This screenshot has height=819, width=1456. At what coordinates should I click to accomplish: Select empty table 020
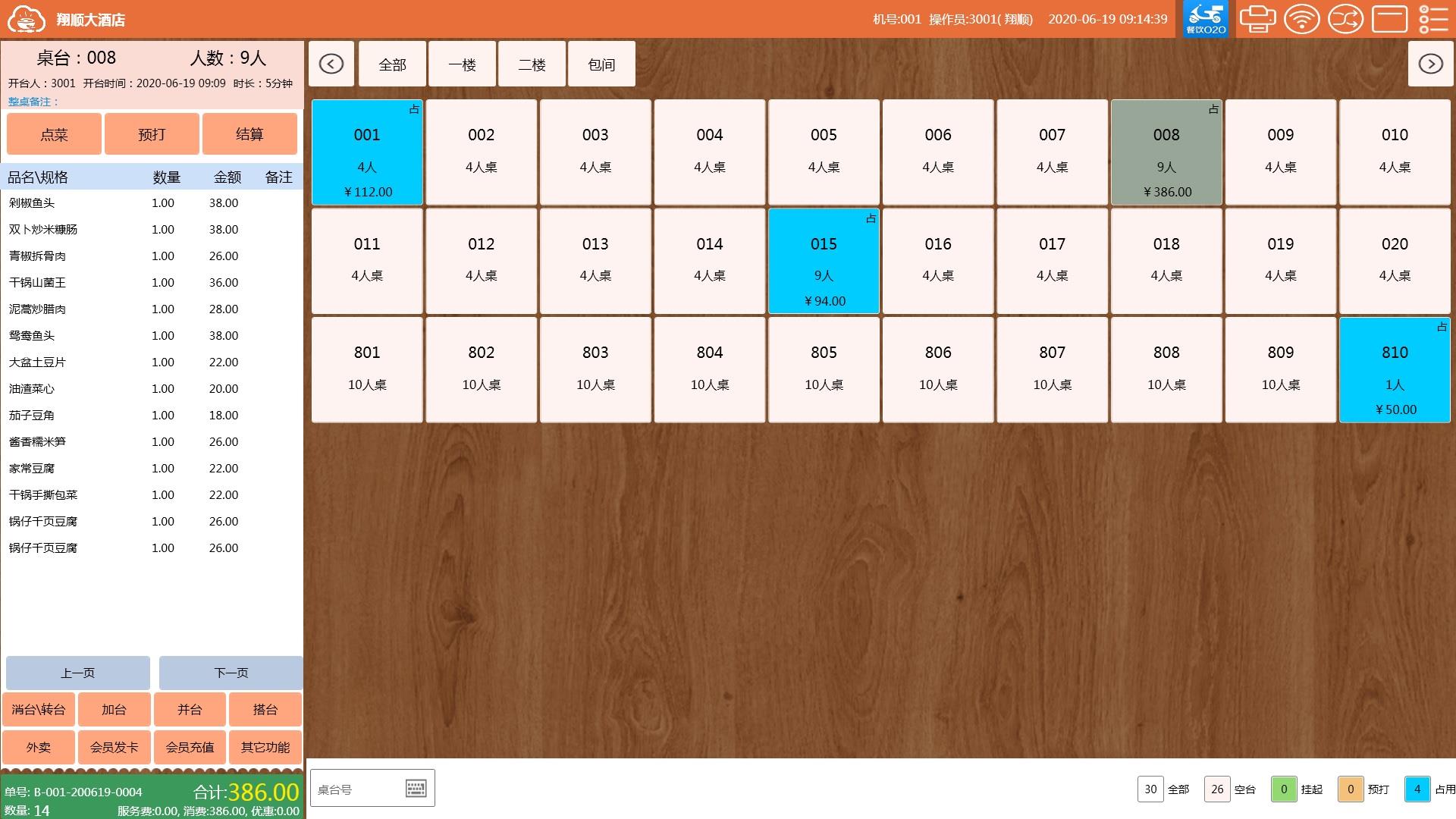[1395, 261]
